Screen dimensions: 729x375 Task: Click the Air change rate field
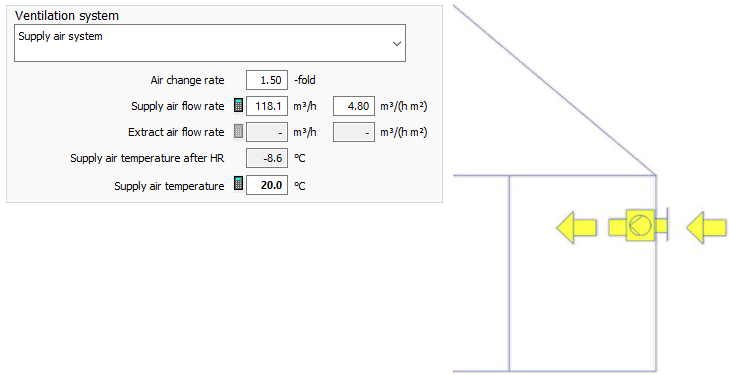267,80
